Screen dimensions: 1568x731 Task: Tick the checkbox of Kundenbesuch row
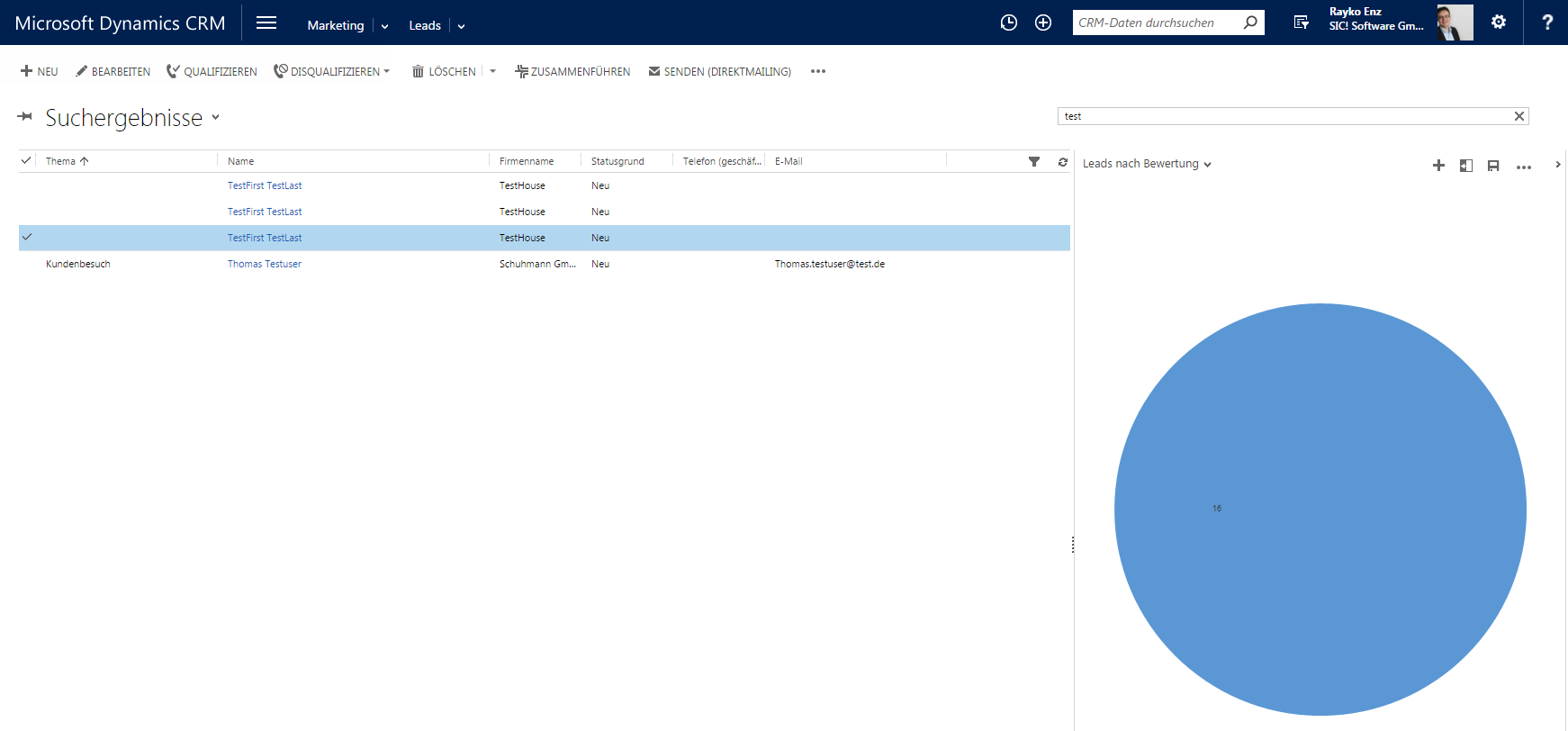[27, 264]
